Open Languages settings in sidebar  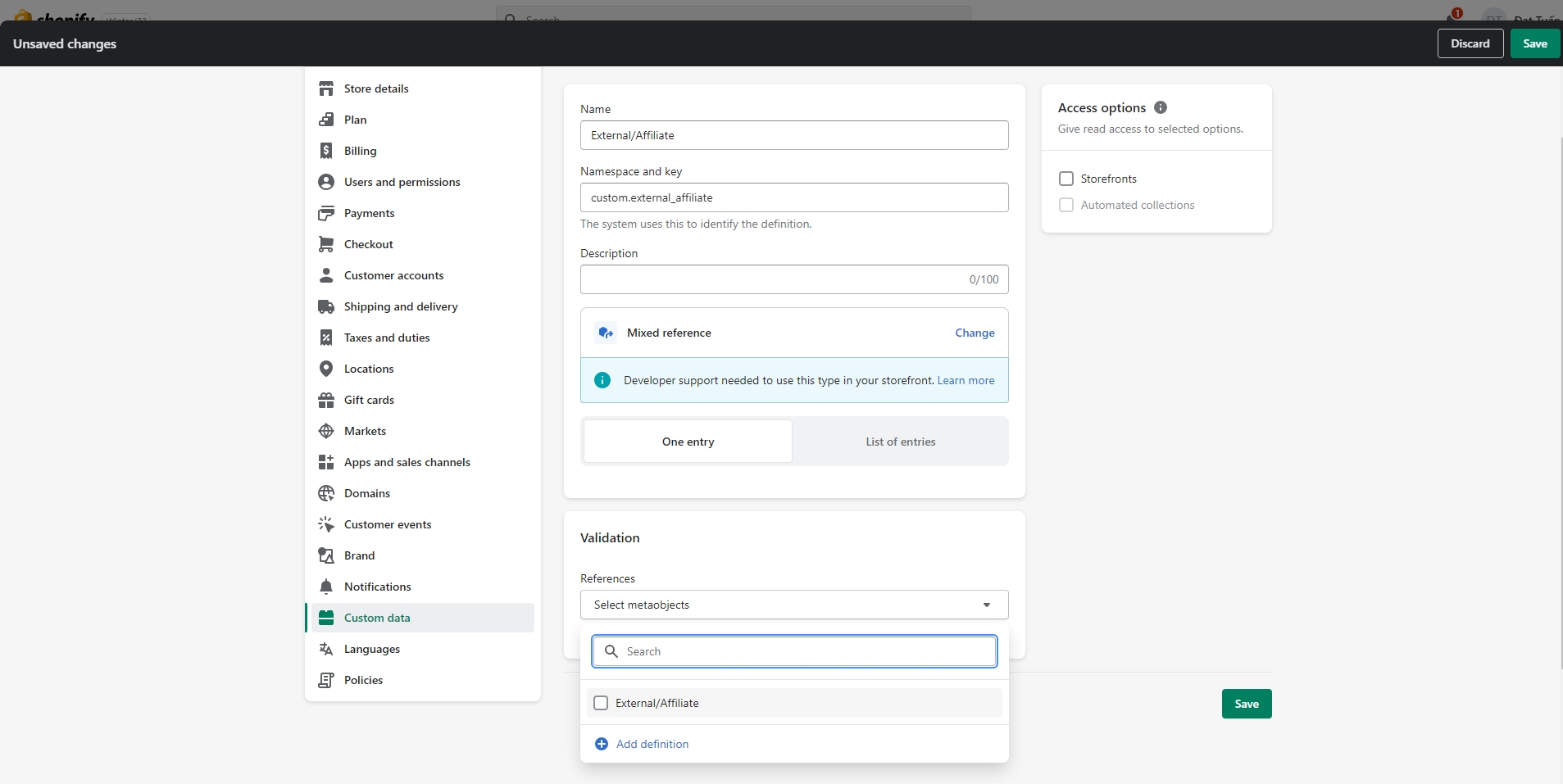pyautogui.click(x=372, y=649)
